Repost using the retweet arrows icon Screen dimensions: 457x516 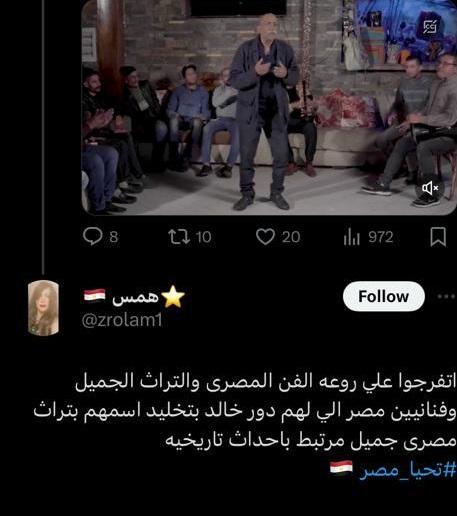(x=179, y=237)
